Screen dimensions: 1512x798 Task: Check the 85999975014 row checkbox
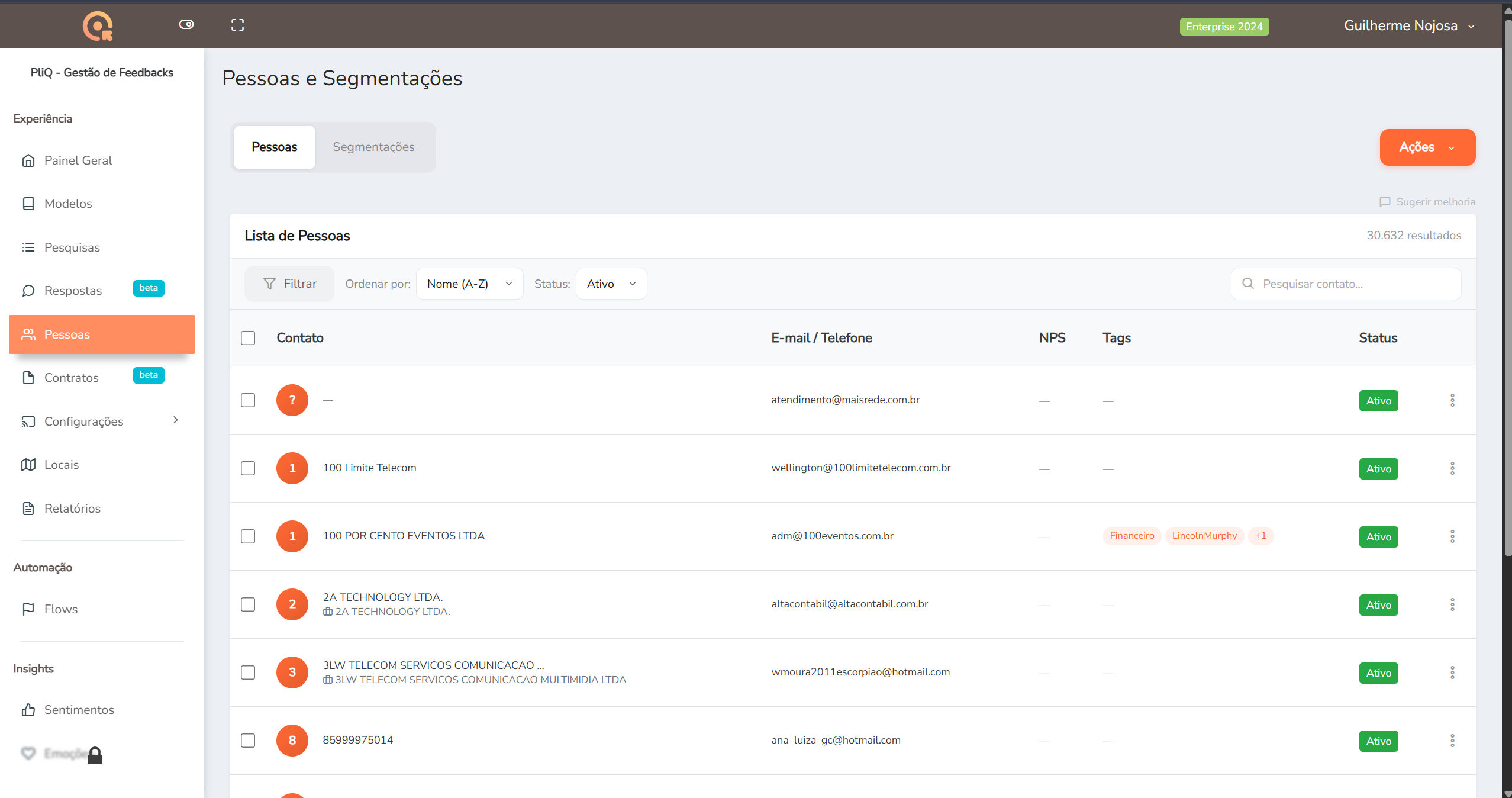[248, 741]
